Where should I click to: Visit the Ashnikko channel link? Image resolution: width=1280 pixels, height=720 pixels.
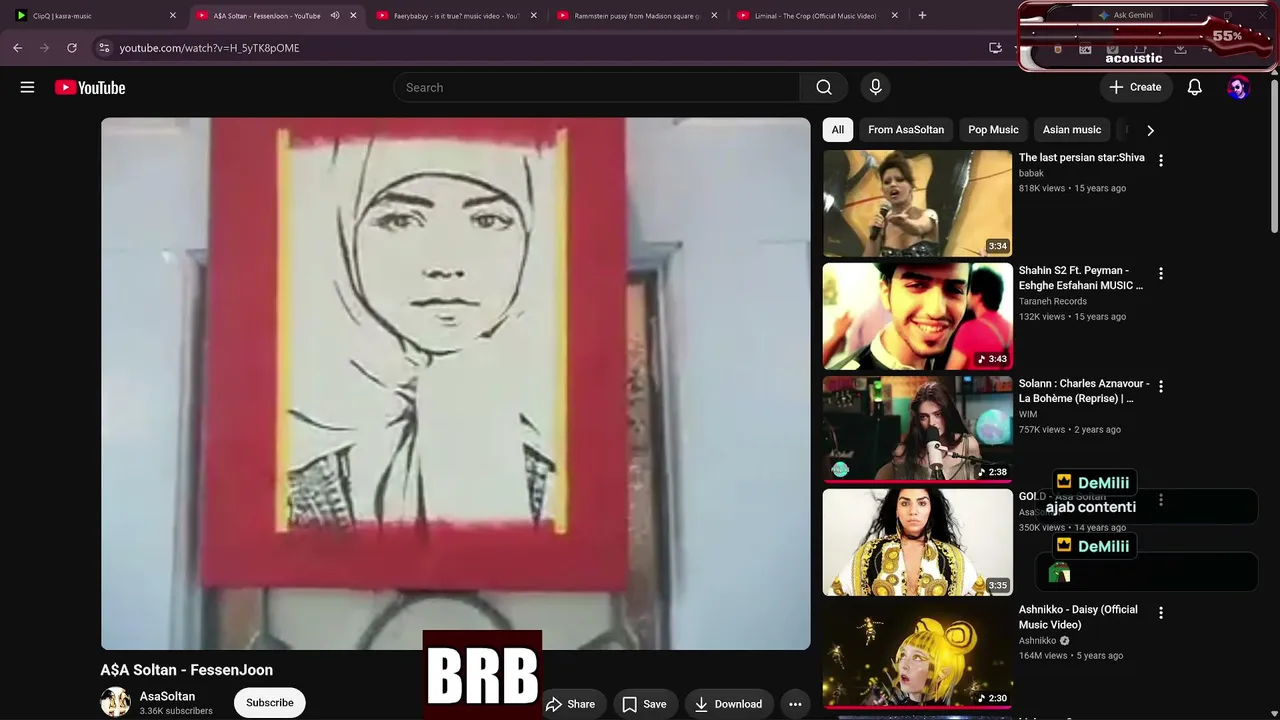[1038, 641]
